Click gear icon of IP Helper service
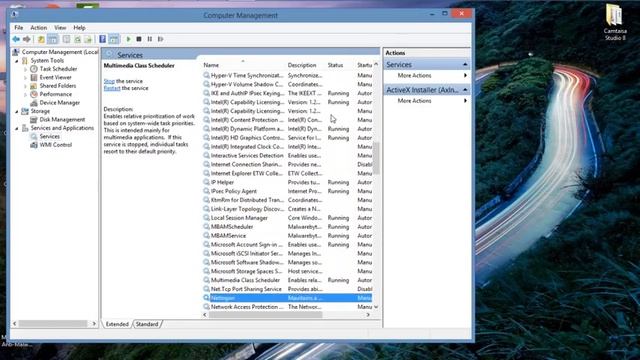This screenshot has width=640, height=360. (x=207, y=182)
